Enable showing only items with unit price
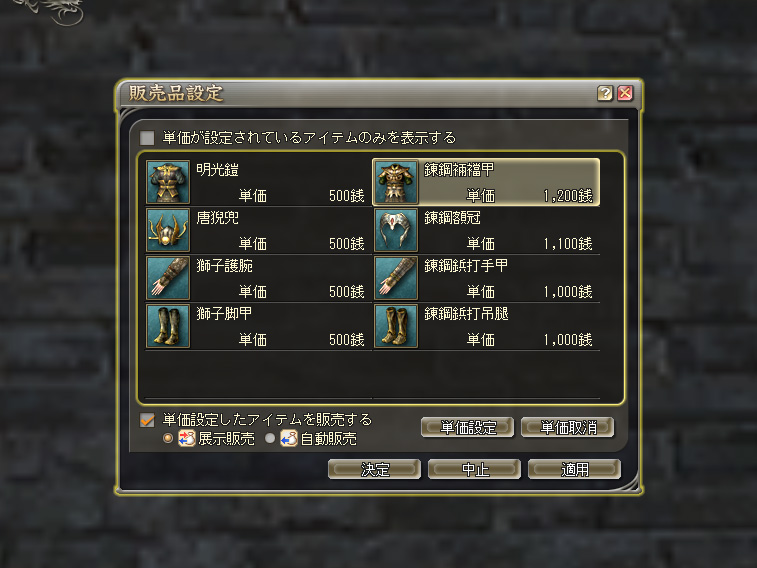This screenshot has height=568, width=757. [x=147, y=138]
